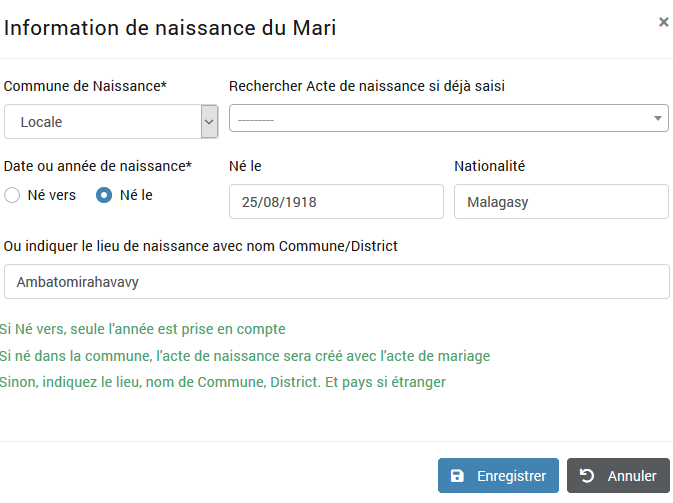The image size is (673, 503).
Task: Click the lieu de naissance text field
Action: (336, 282)
